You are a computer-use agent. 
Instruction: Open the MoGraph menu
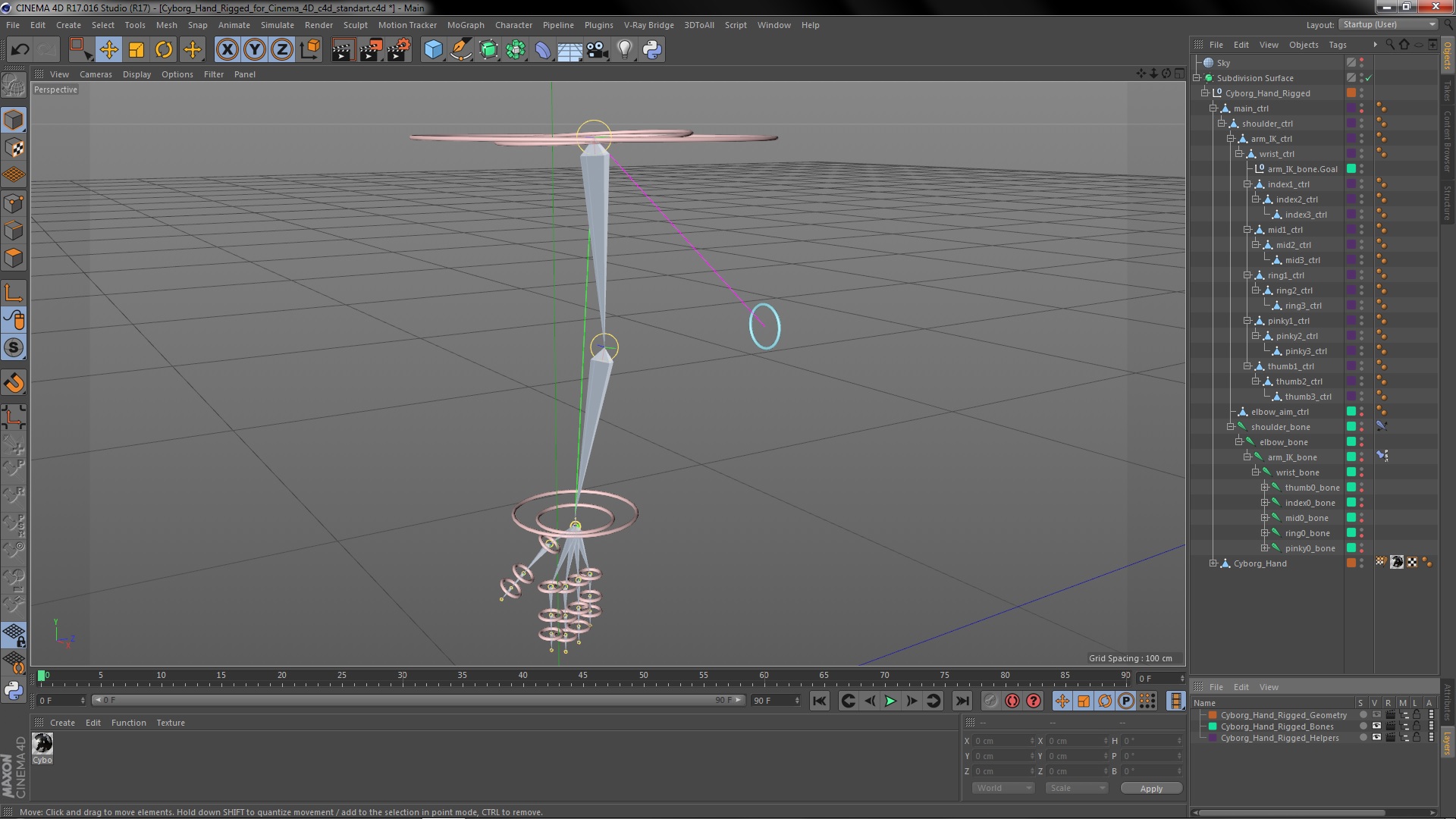coord(466,25)
